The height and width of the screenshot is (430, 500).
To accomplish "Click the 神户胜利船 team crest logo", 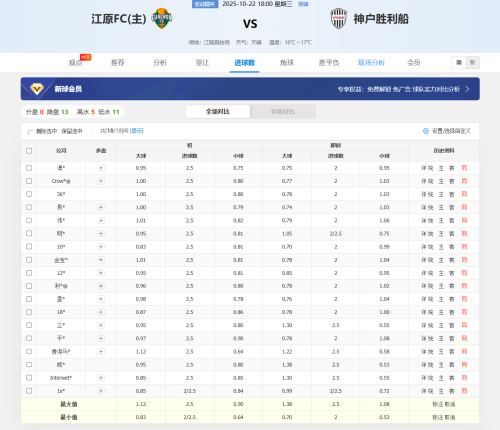I will [339, 18].
